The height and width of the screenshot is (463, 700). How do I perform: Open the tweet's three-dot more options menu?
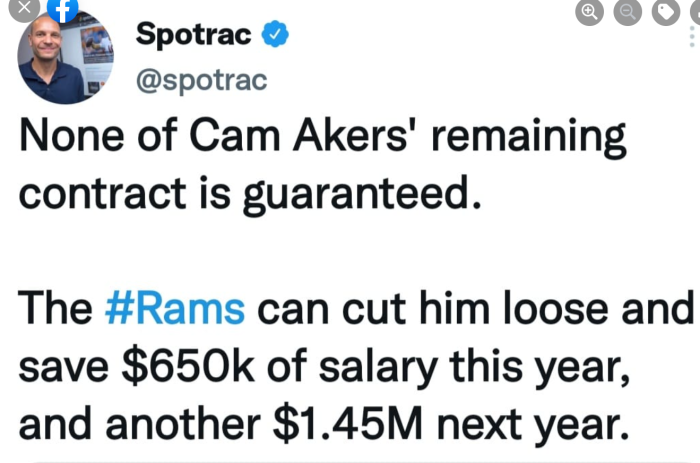tap(694, 38)
